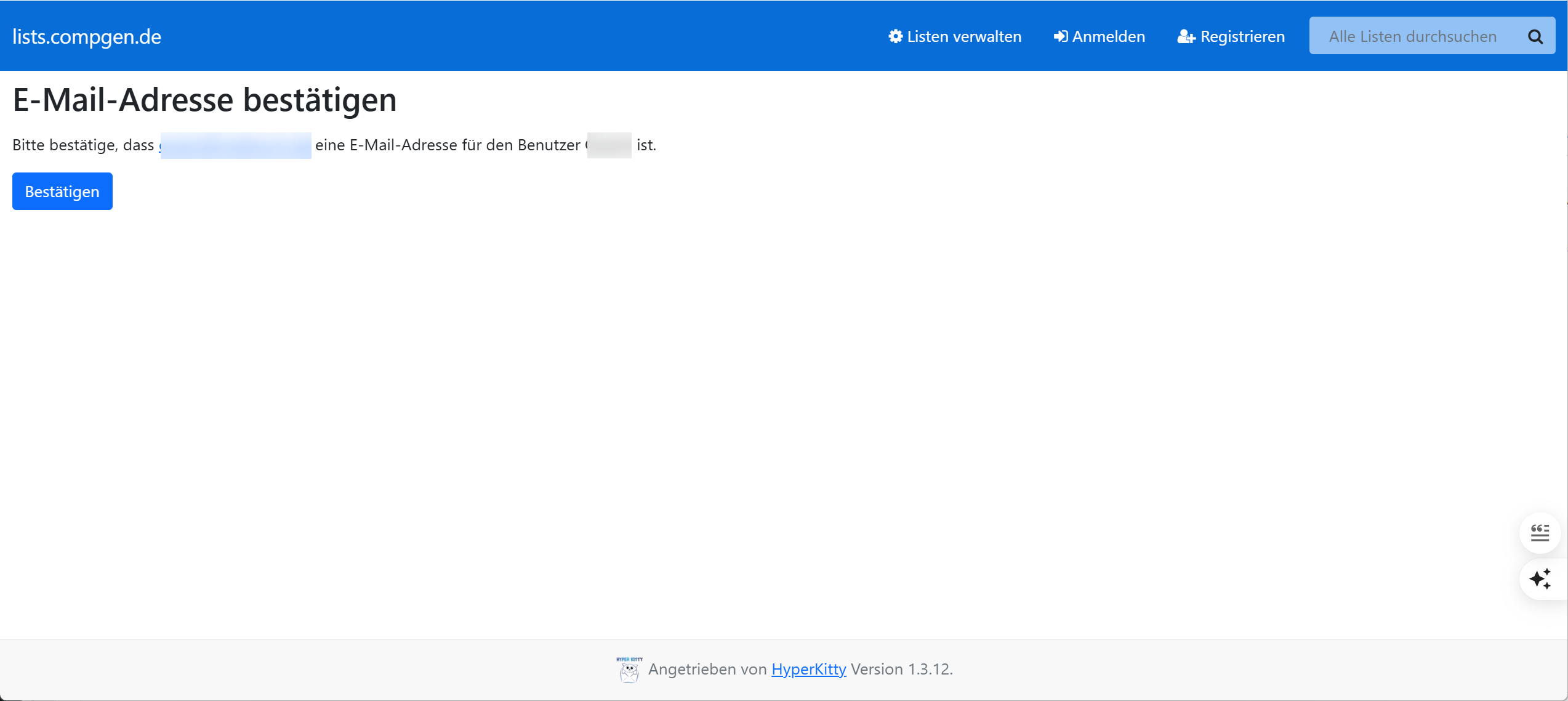Go to the Anmelden navigation link
Viewport: 1568px width, 701px height.
pyautogui.click(x=1108, y=36)
